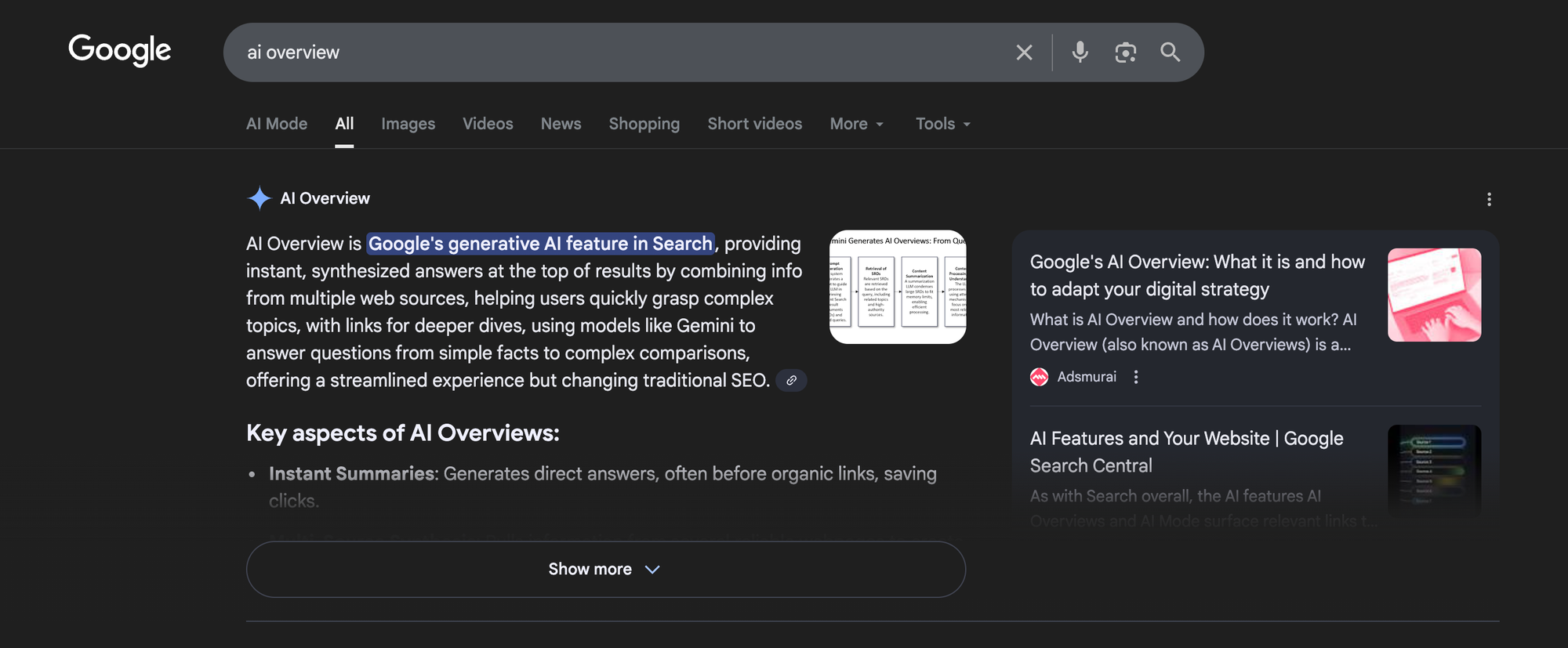This screenshot has height=648, width=1568.
Task: Select the Short videos tab
Action: pos(754,124)
